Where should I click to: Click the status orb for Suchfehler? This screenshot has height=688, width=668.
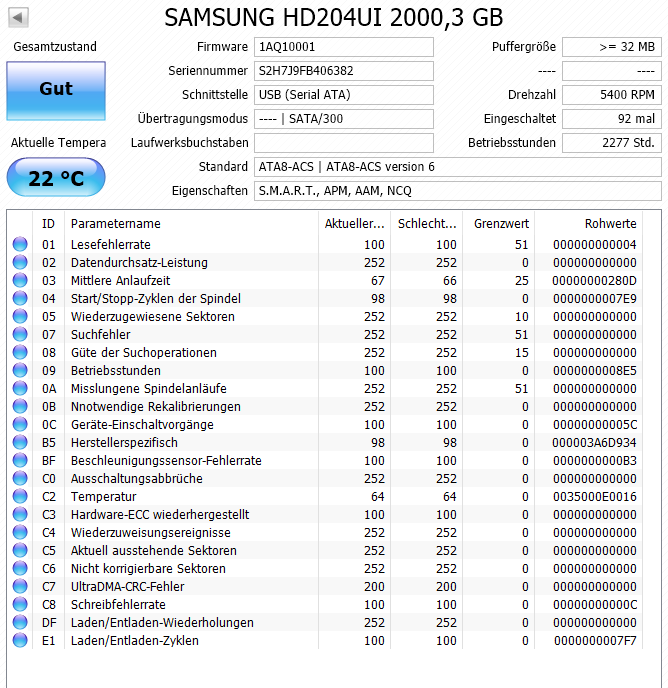(20, 334)
